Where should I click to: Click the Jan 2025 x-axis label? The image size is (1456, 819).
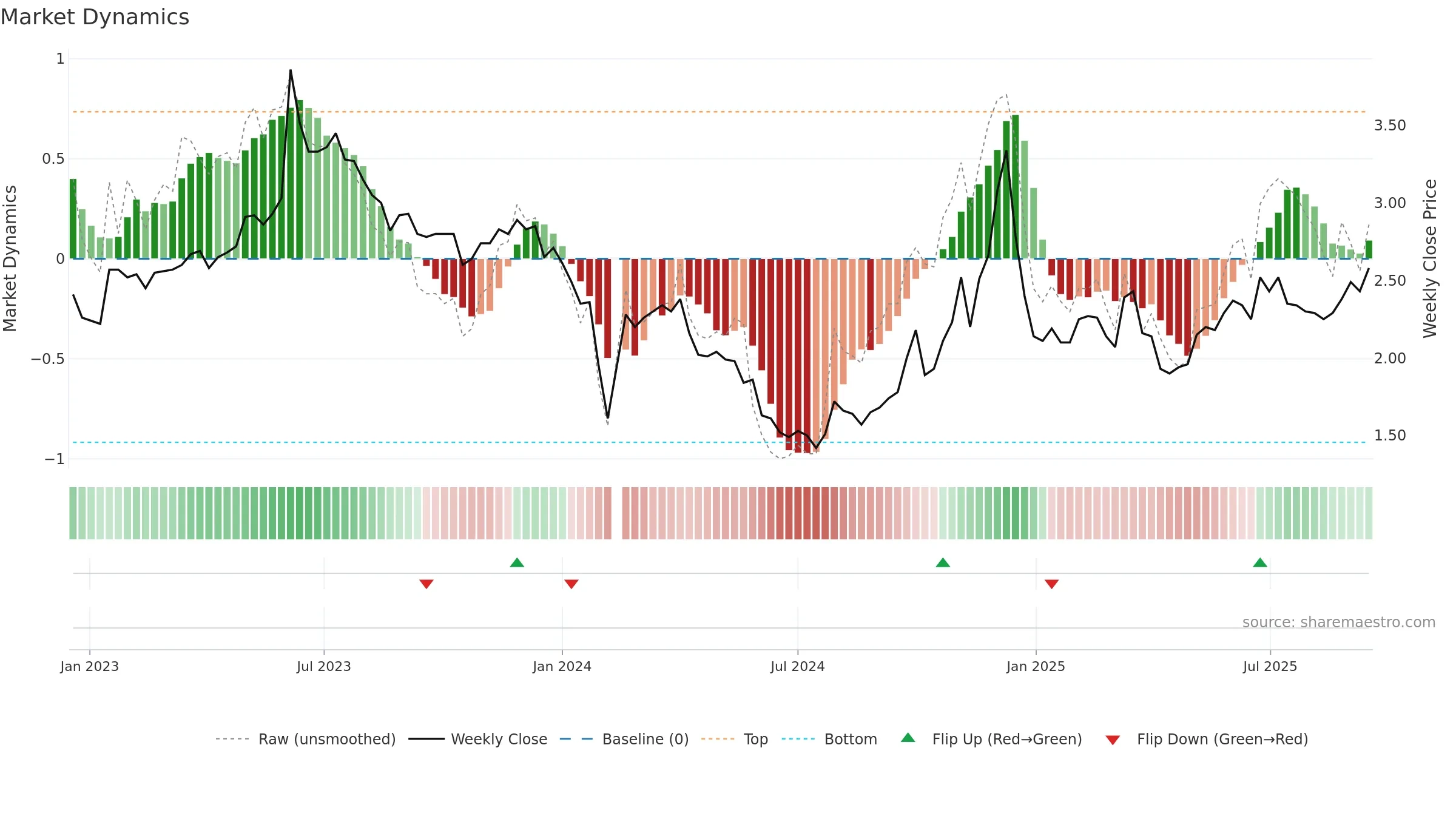coord(1036,666)
